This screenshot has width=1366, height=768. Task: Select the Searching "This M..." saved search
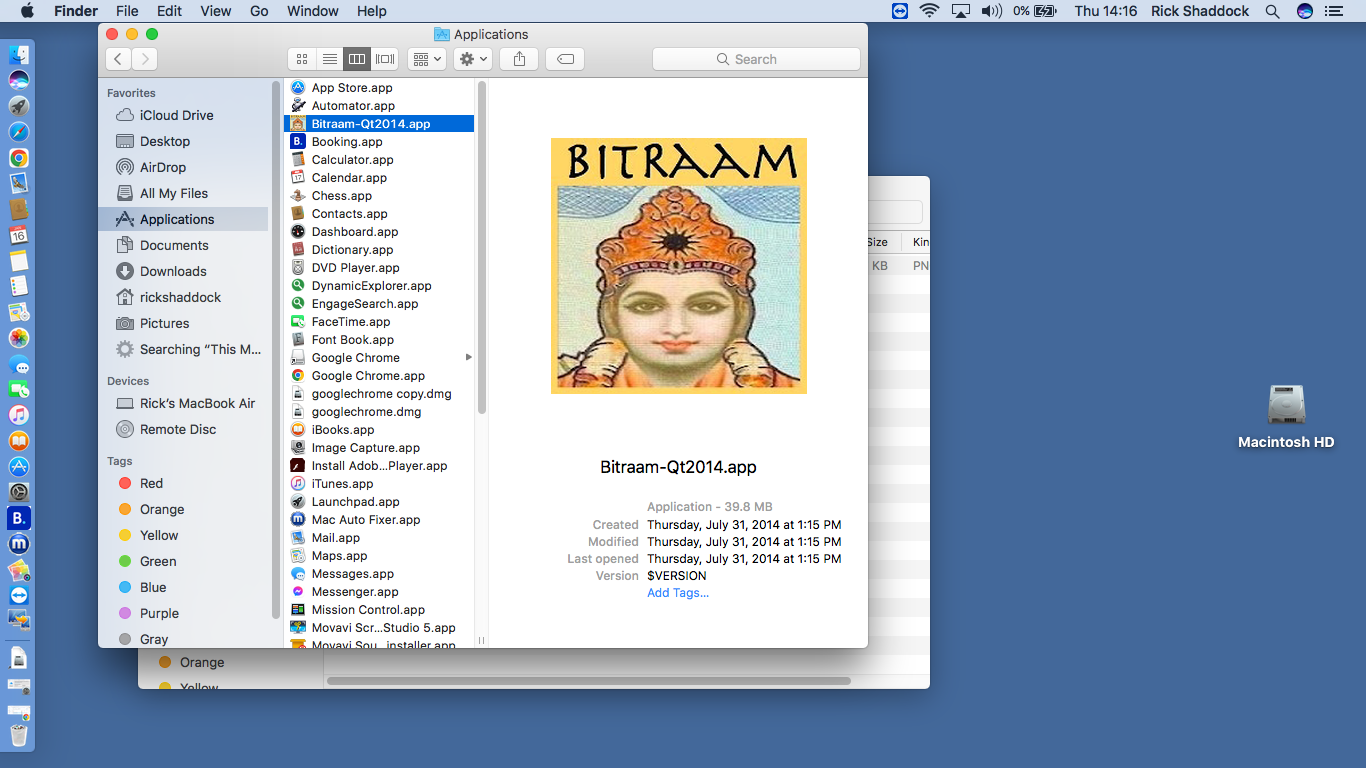pos(200,349)
